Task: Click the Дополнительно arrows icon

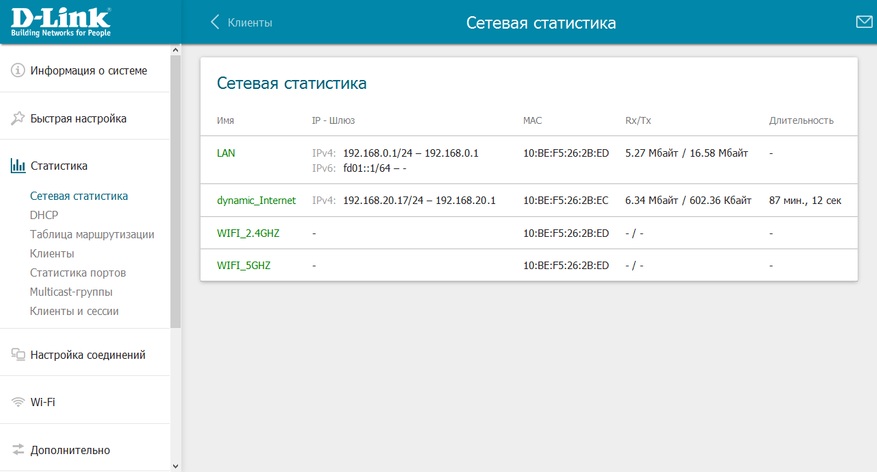Action: [18, 450]
